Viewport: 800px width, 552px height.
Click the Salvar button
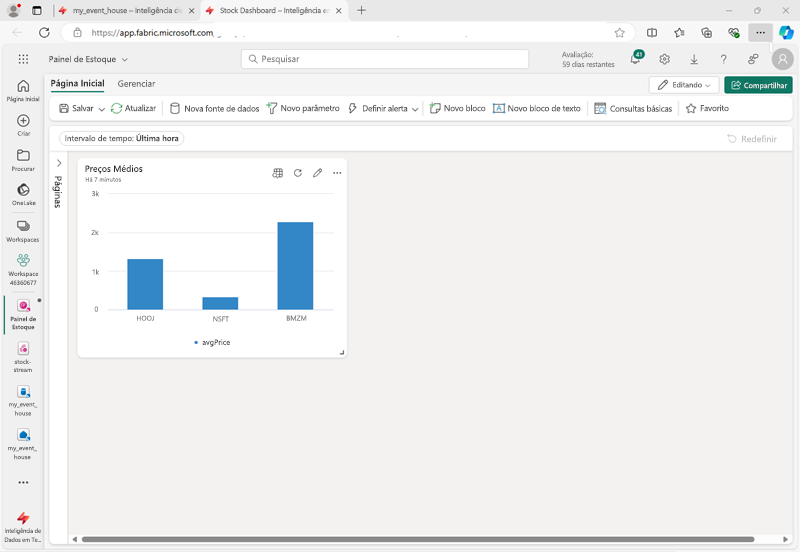77,109
